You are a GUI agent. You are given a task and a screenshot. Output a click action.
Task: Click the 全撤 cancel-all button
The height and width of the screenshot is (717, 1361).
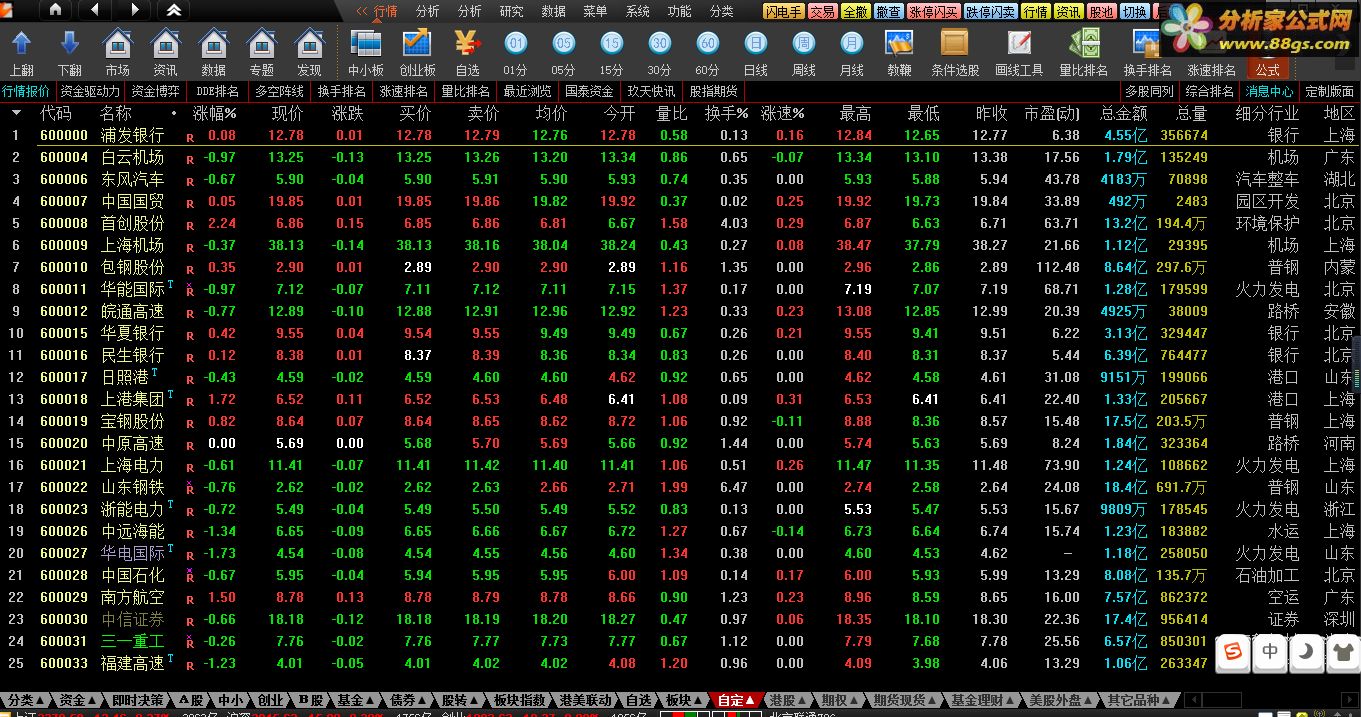coord(855,12)
